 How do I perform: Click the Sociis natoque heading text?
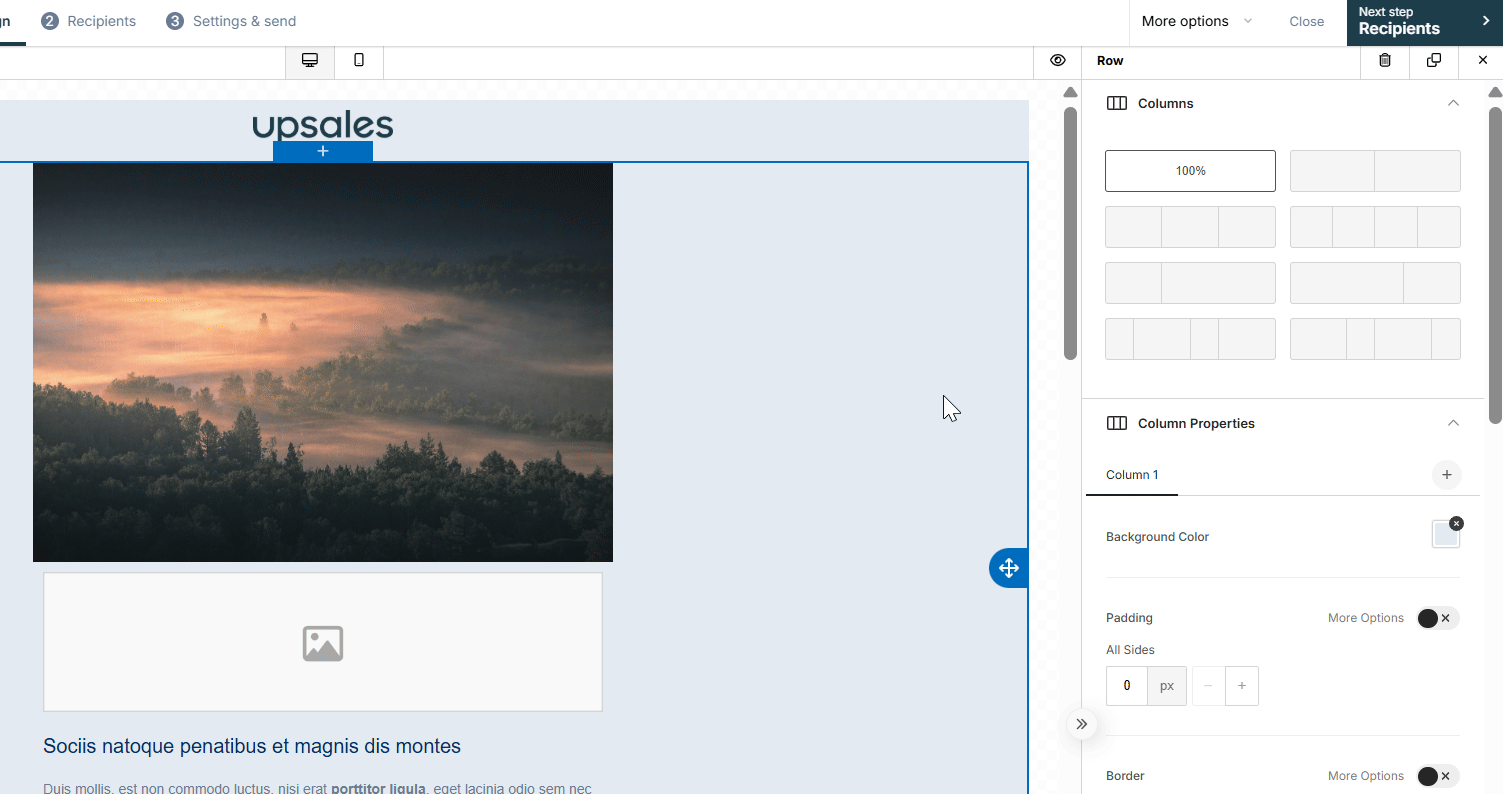click(x=252, y=746)
